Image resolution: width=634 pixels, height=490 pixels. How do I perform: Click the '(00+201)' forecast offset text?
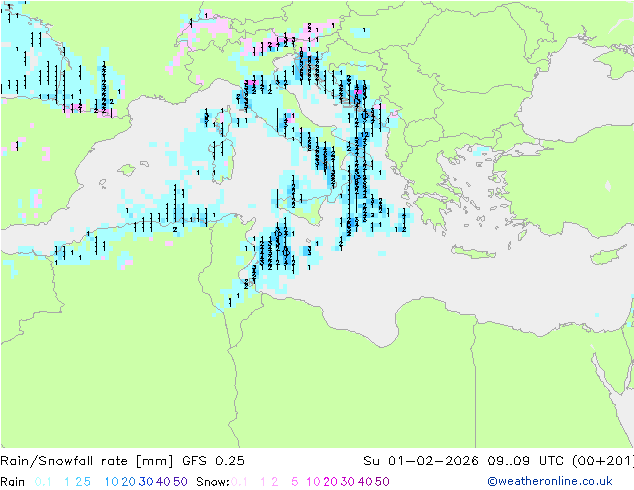click(x=603, y=461)
